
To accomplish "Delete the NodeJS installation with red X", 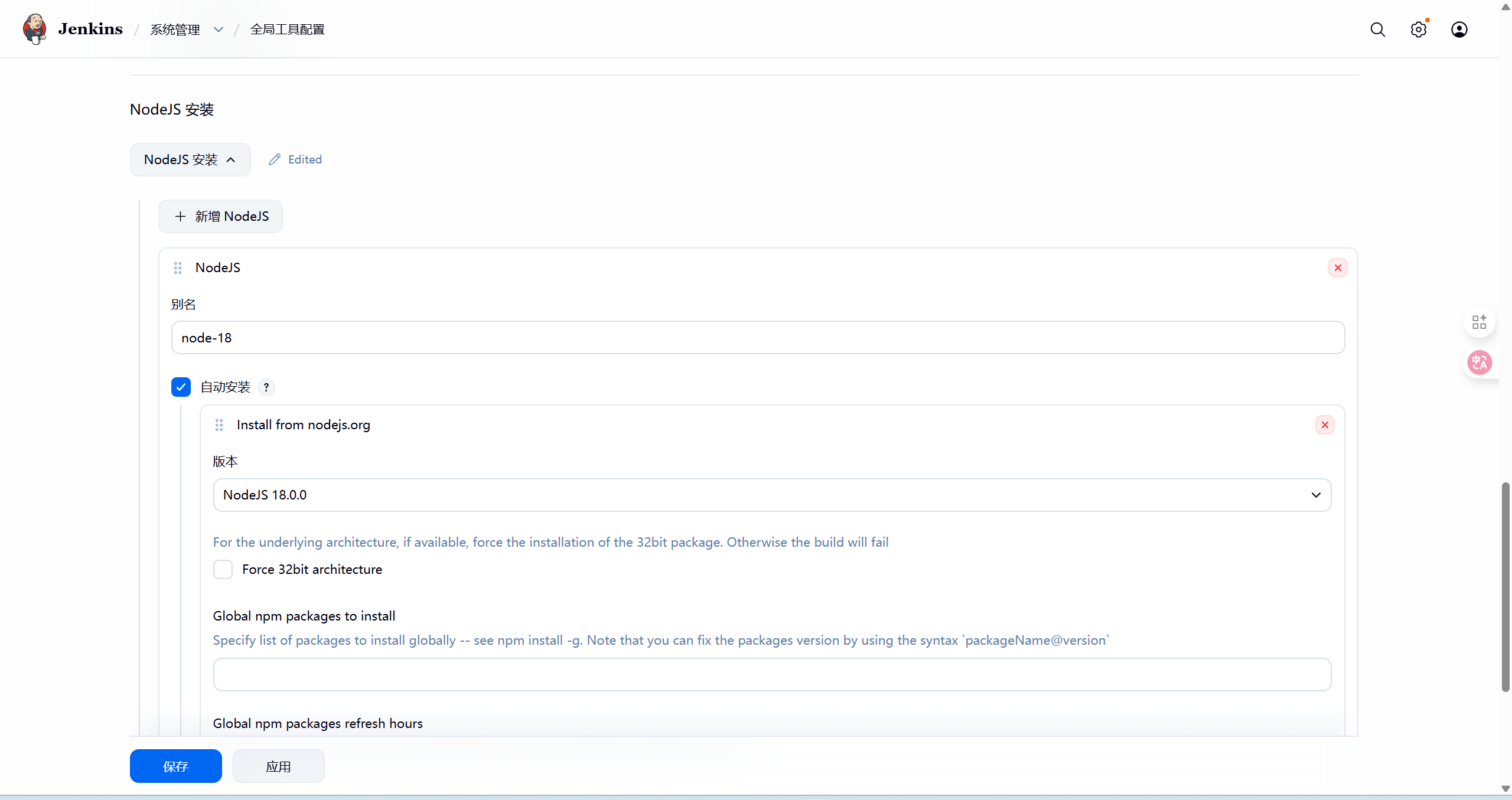I will 1337,268.
